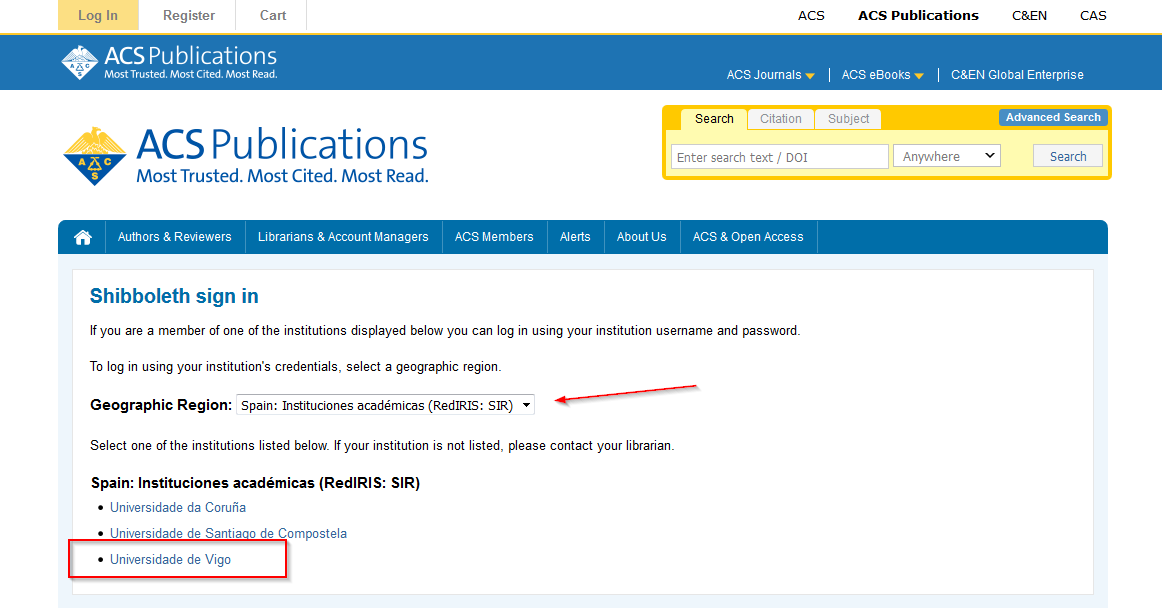Click the 'Shibboleth sign in' heading
Viewport: 1162px width, 608px height.
174,297
